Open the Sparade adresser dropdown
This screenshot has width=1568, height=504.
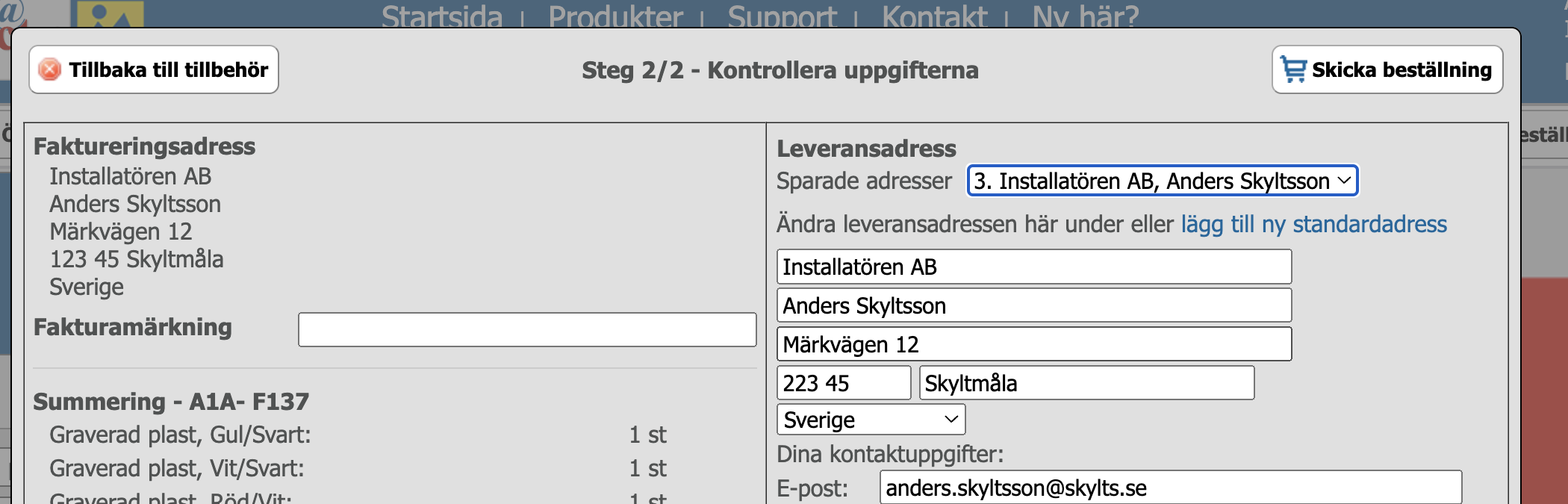1162,181
